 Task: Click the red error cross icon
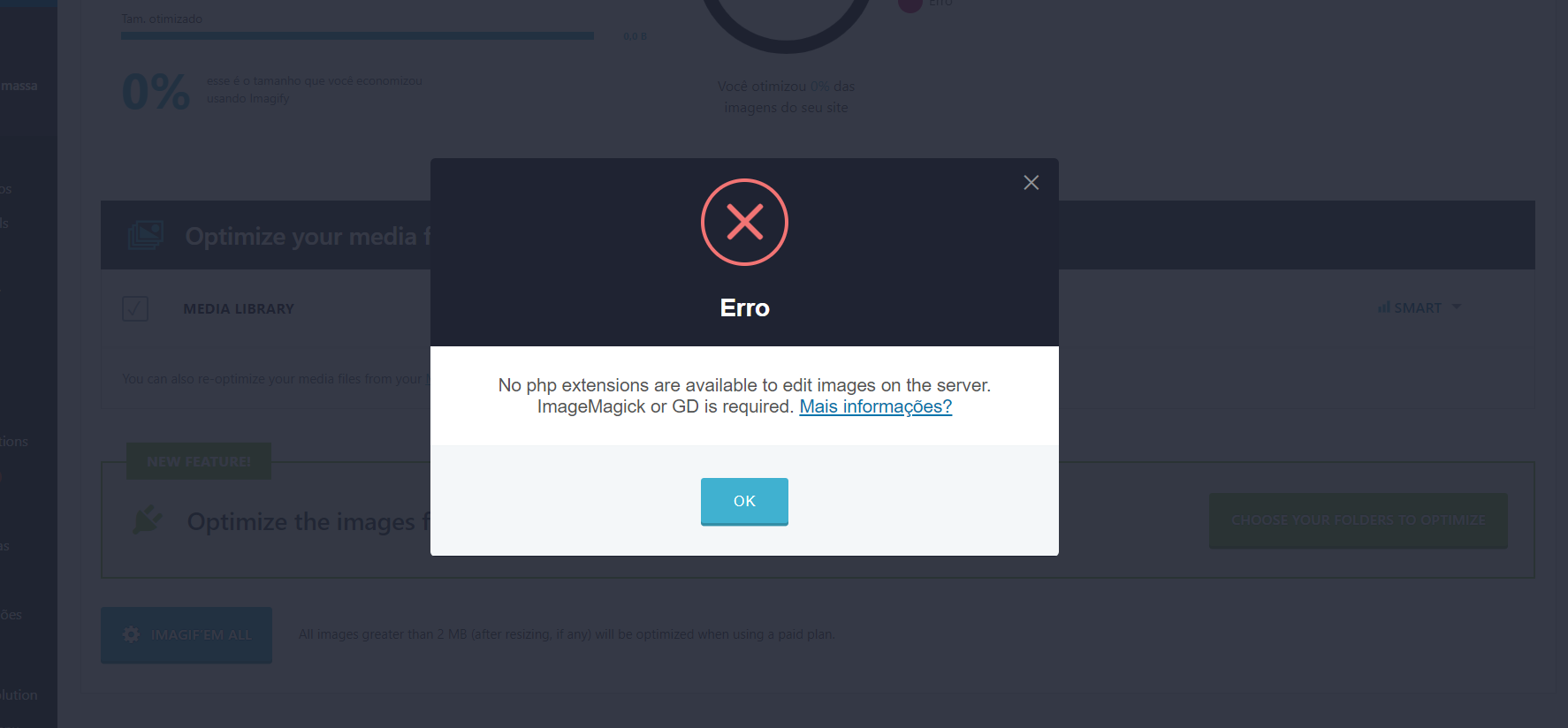pos(744,222)
